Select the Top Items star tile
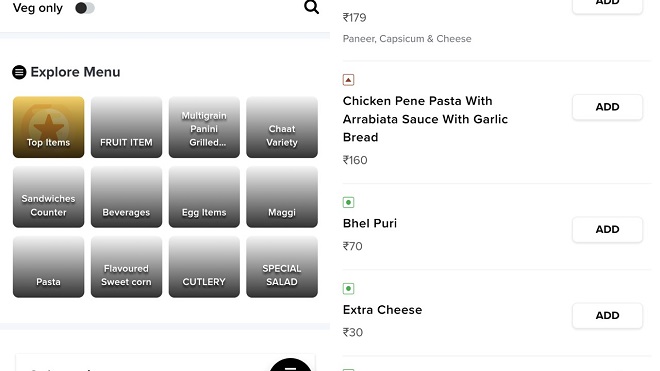 (x=48, y=127)
